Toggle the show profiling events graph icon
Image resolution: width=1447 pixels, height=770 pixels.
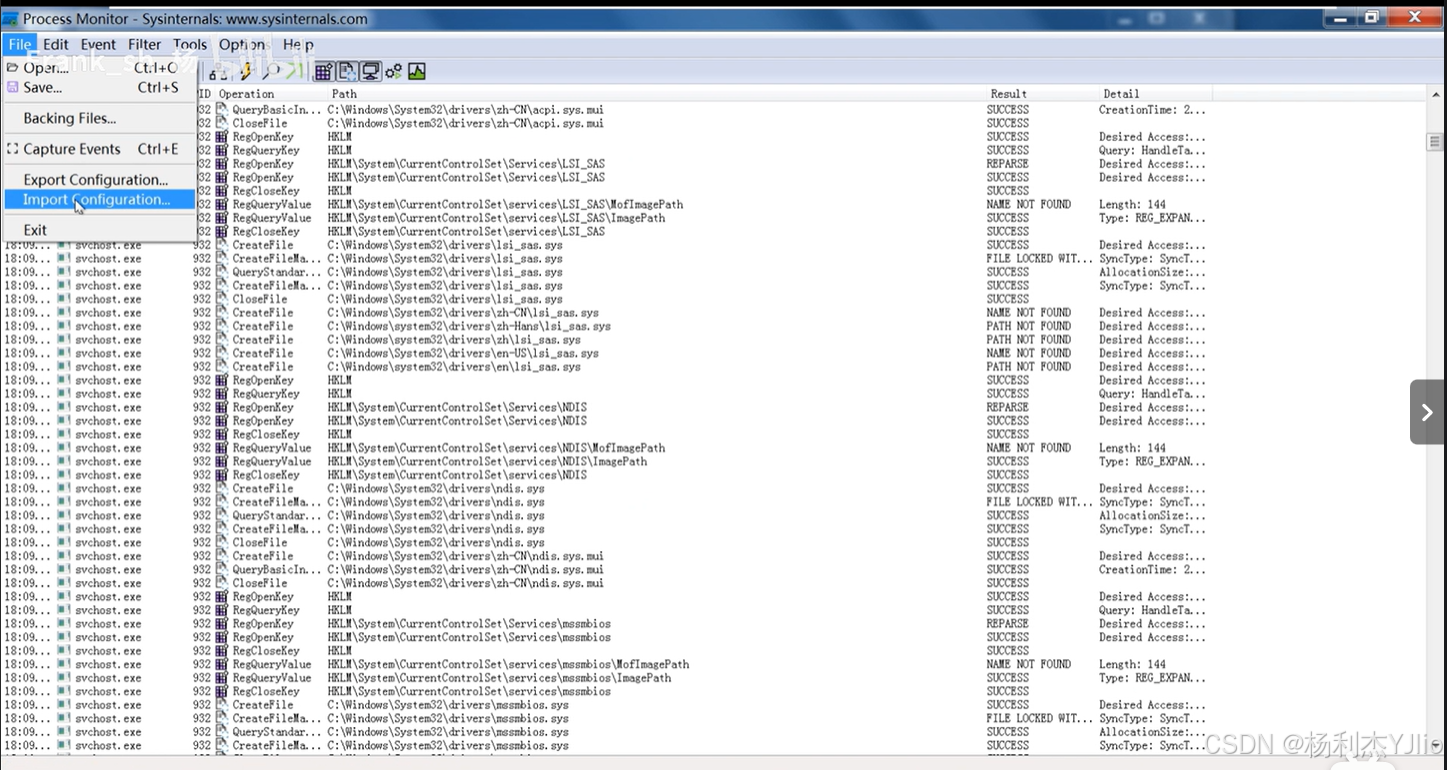click(x=417, y=71)
